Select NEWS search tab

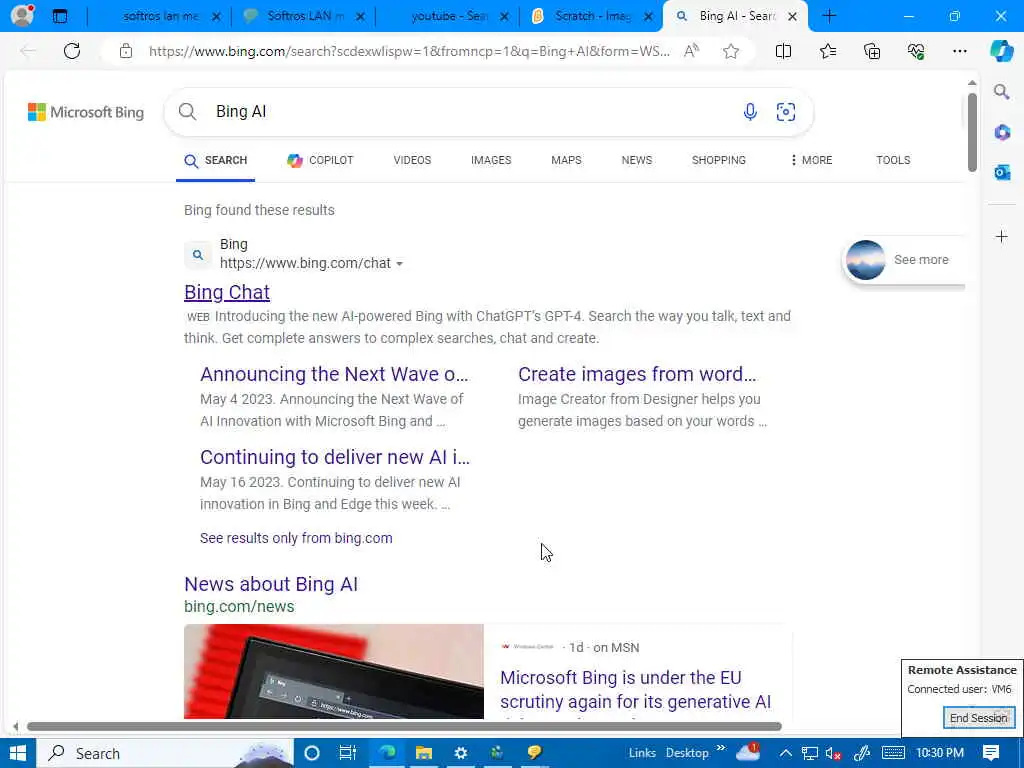(x=637, y=160)
